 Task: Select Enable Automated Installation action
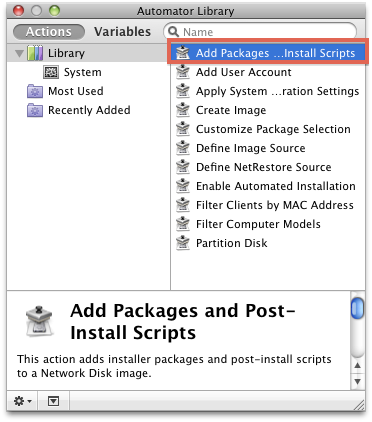click(268, 186)
